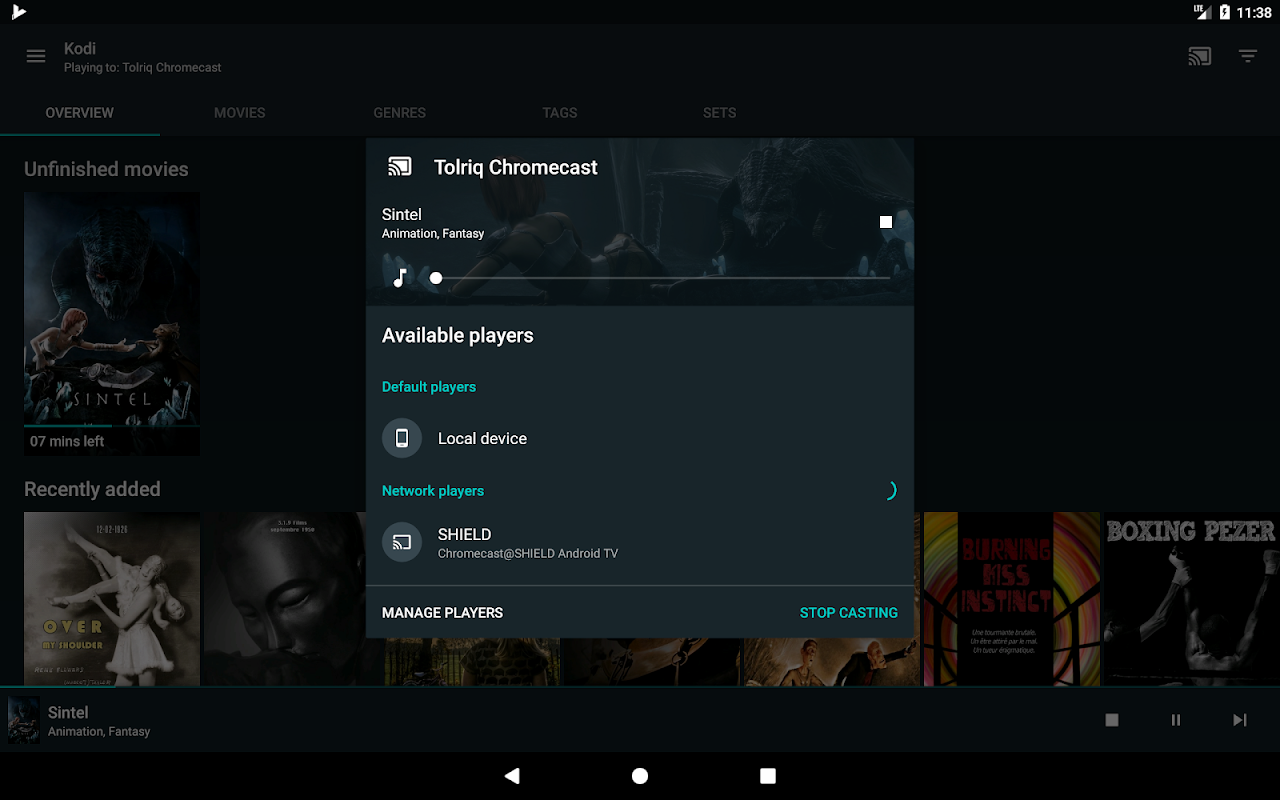Screen dimensions: 1280x800
Task: Open the dark face poster in Recently added
Action: (x=292, y=599)
